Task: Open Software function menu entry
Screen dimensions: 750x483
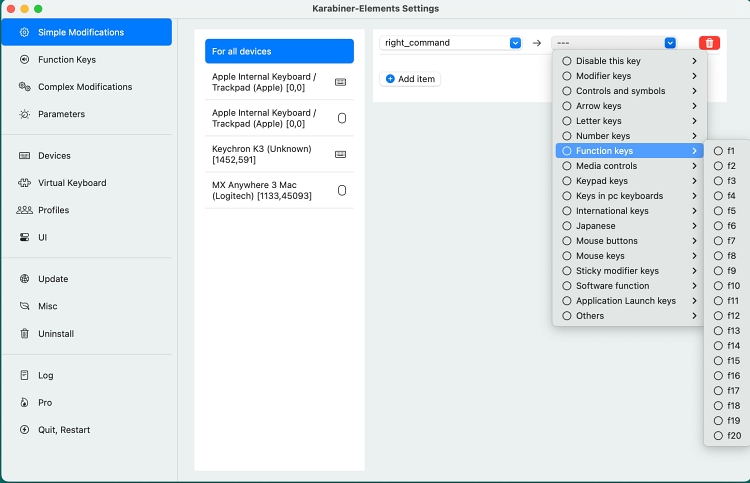Action: point(629,285)
